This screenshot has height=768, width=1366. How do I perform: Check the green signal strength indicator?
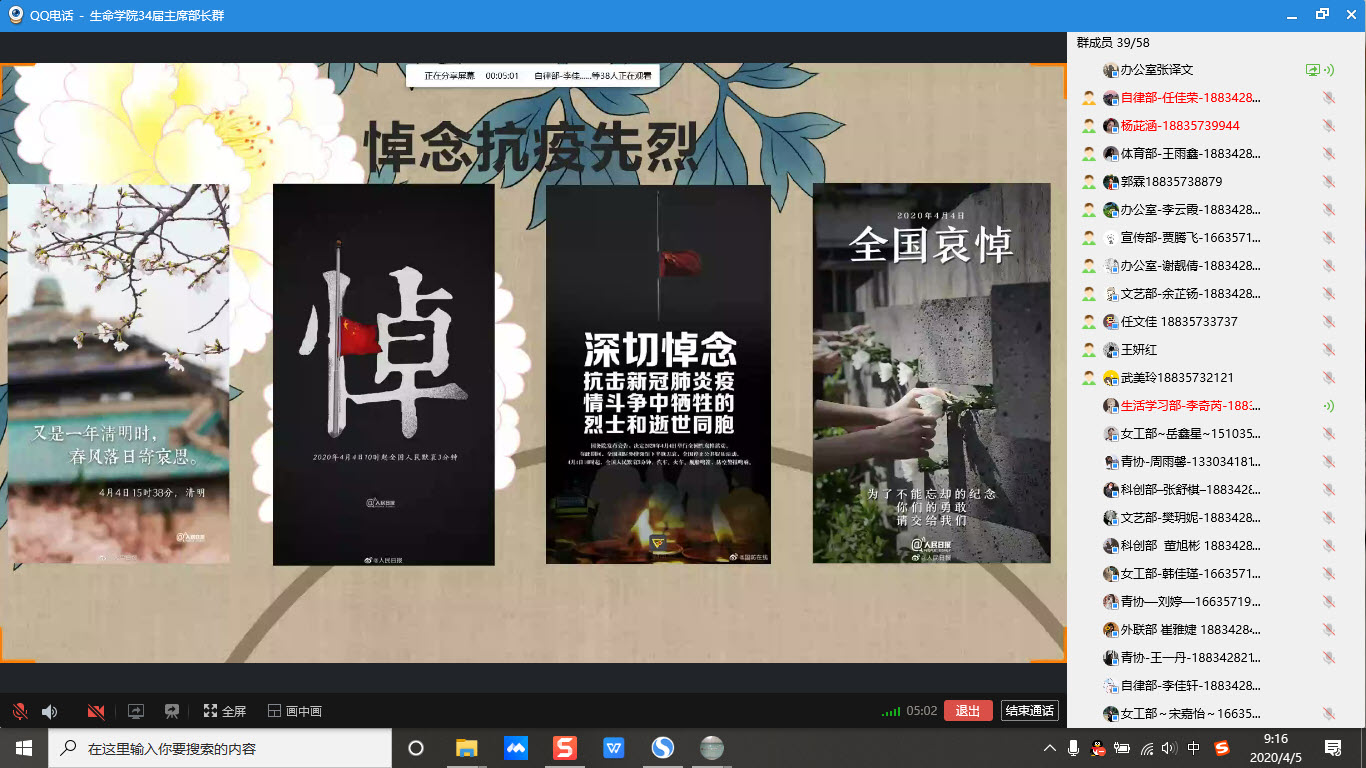(891, 713)
